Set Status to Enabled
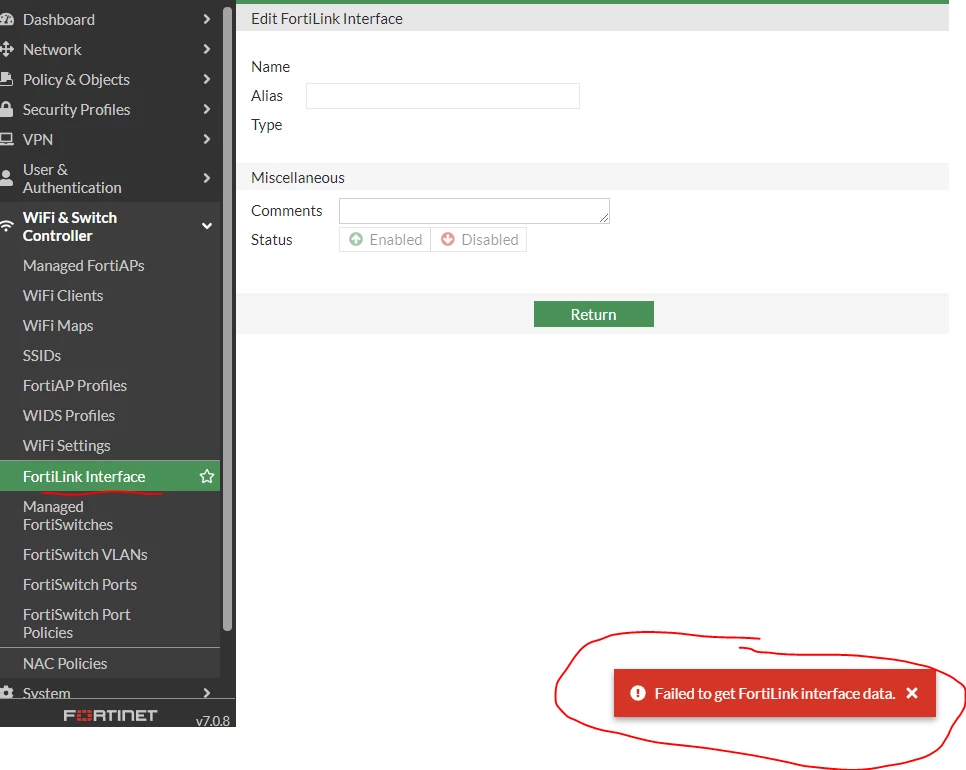The width and height of the screenshot is (966, 770). (385, 240)
